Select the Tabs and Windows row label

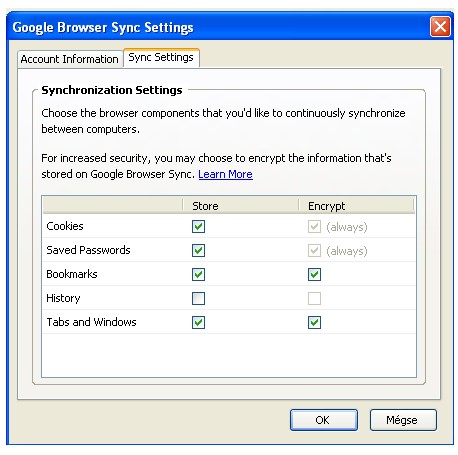pyautogui.click(x=91, y=322)
